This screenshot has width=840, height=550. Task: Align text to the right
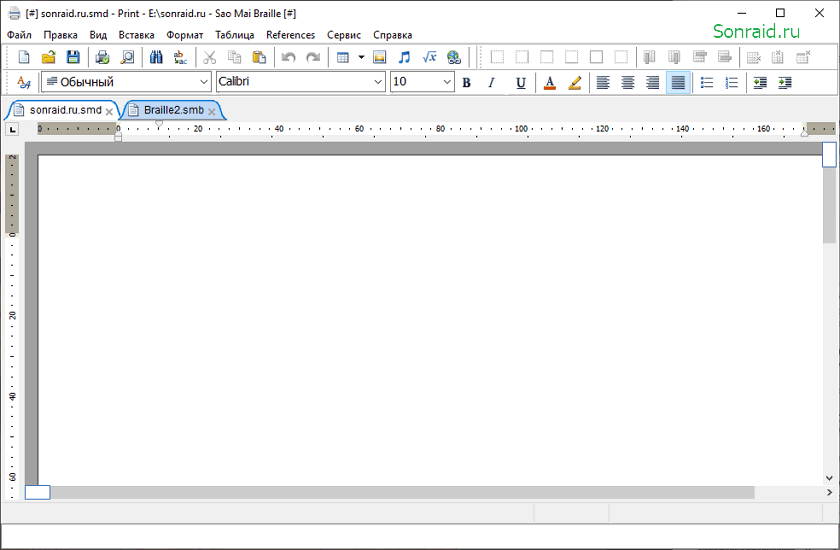coord(652,82)
